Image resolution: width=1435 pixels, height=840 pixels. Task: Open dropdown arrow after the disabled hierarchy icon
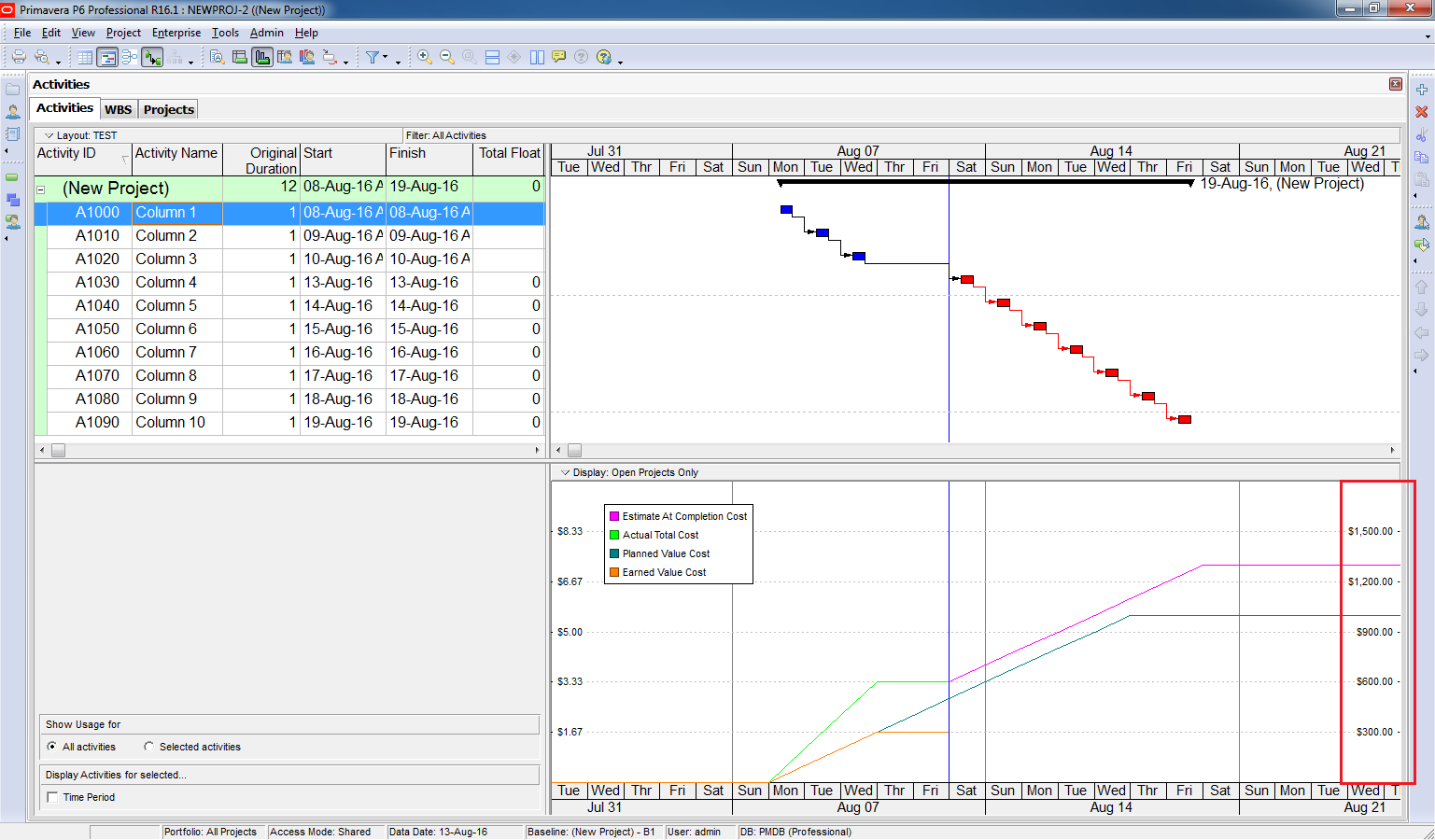tap(190, 62)
